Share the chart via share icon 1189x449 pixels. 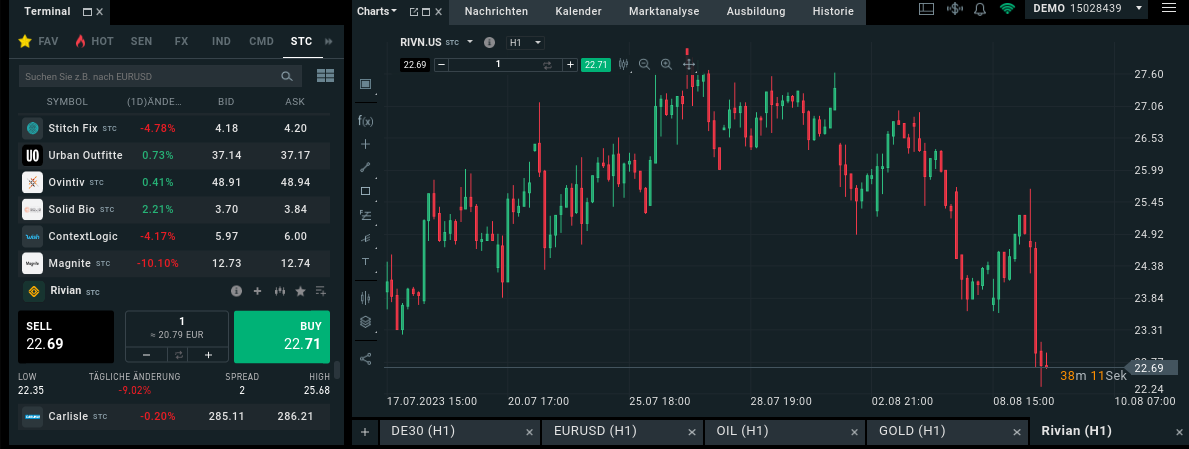(x=365, y=359)
